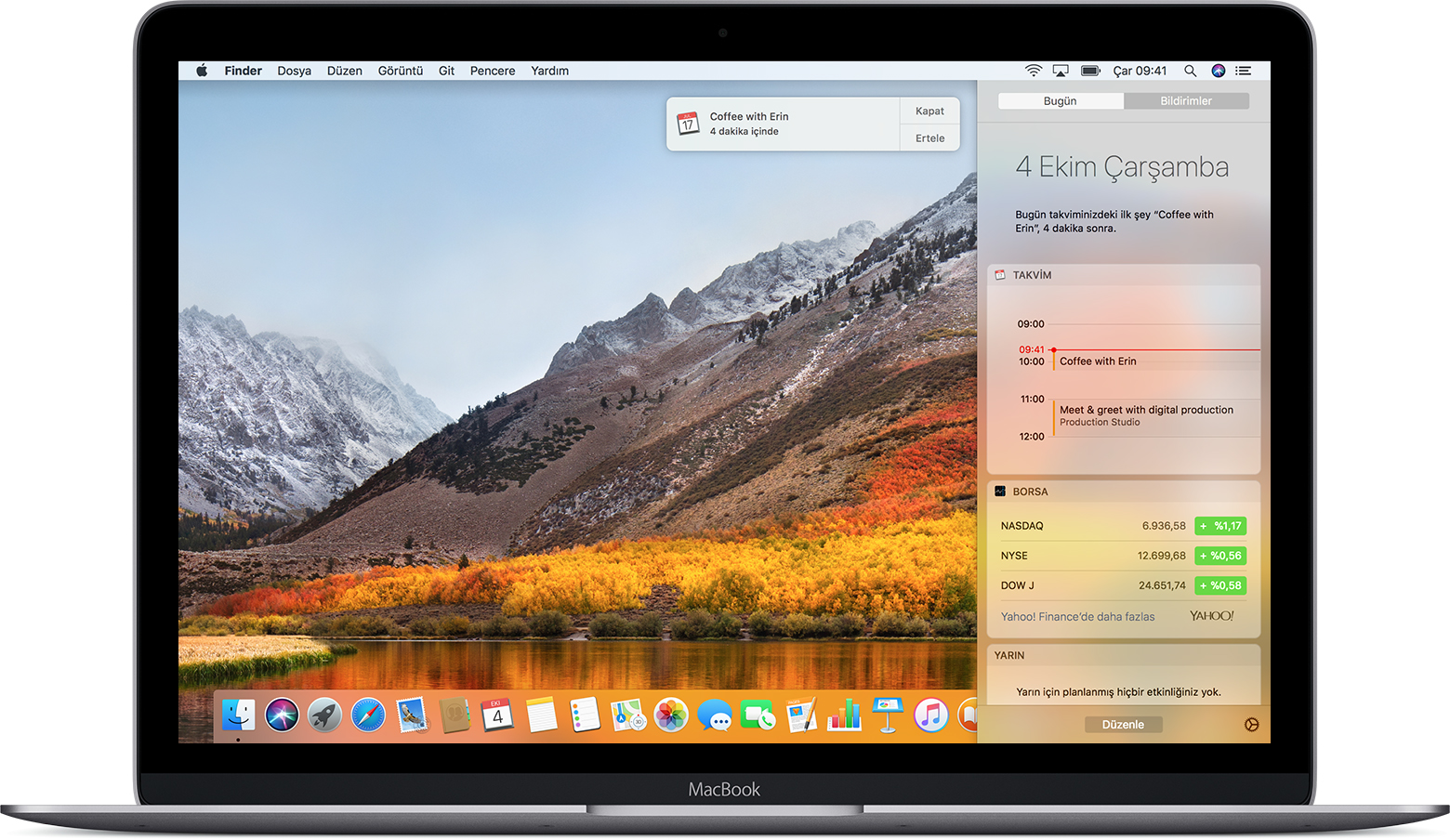Click the Spotlight search magnifier icon

[x=1190, y=71]
